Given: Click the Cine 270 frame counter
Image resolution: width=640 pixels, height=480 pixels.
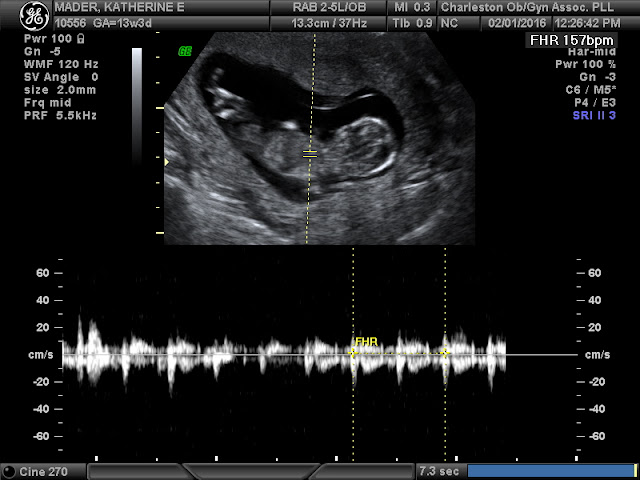Looking at the screenshot, I should [43, 471].
